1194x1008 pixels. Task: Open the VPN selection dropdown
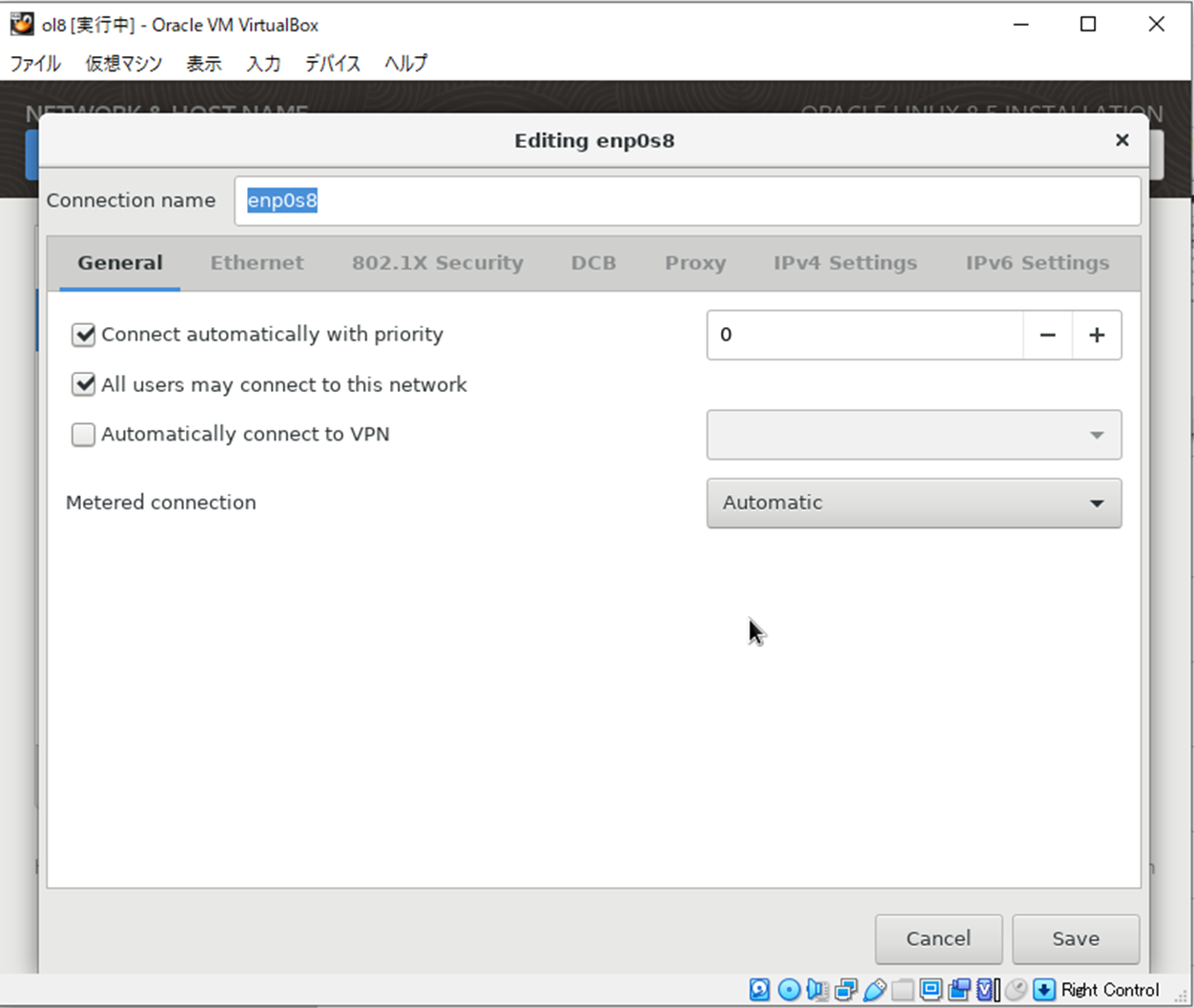point(914,435)
